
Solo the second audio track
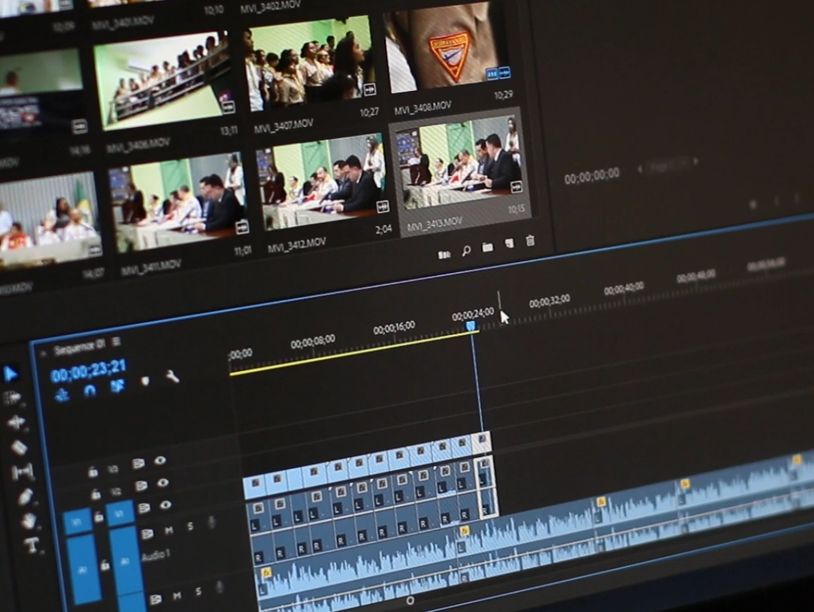click(x=198, y=592)
